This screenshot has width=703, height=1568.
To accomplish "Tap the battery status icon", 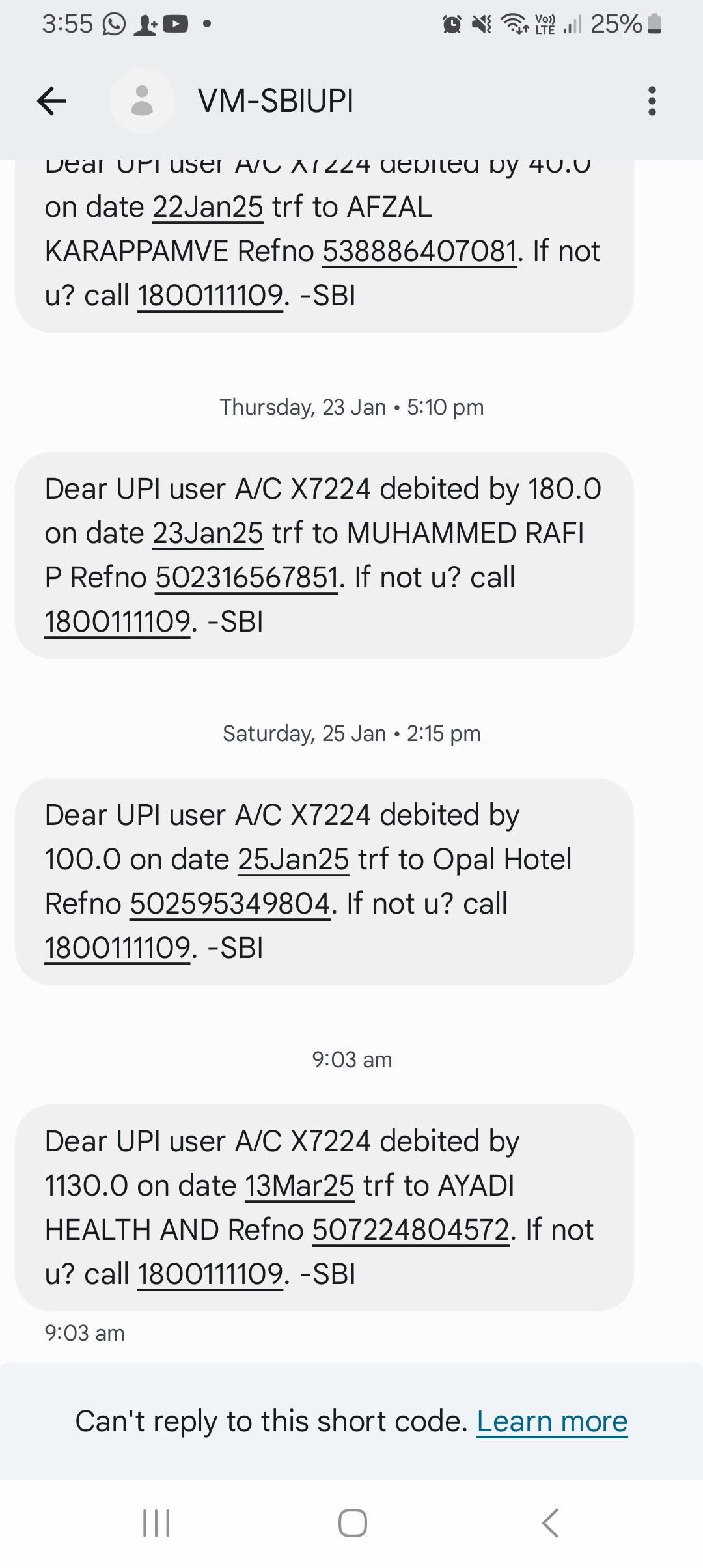I will click(x=655, y=25).
